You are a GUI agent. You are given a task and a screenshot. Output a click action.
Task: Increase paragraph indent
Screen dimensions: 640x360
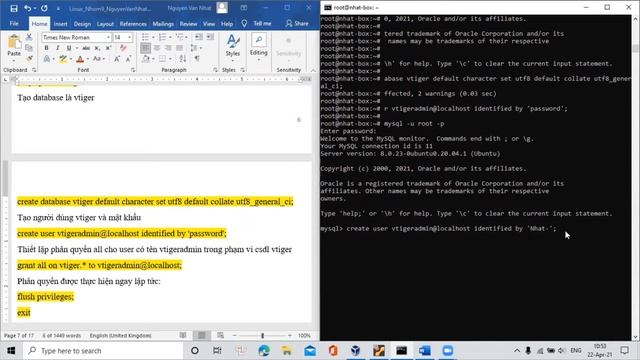coord(210,37)
